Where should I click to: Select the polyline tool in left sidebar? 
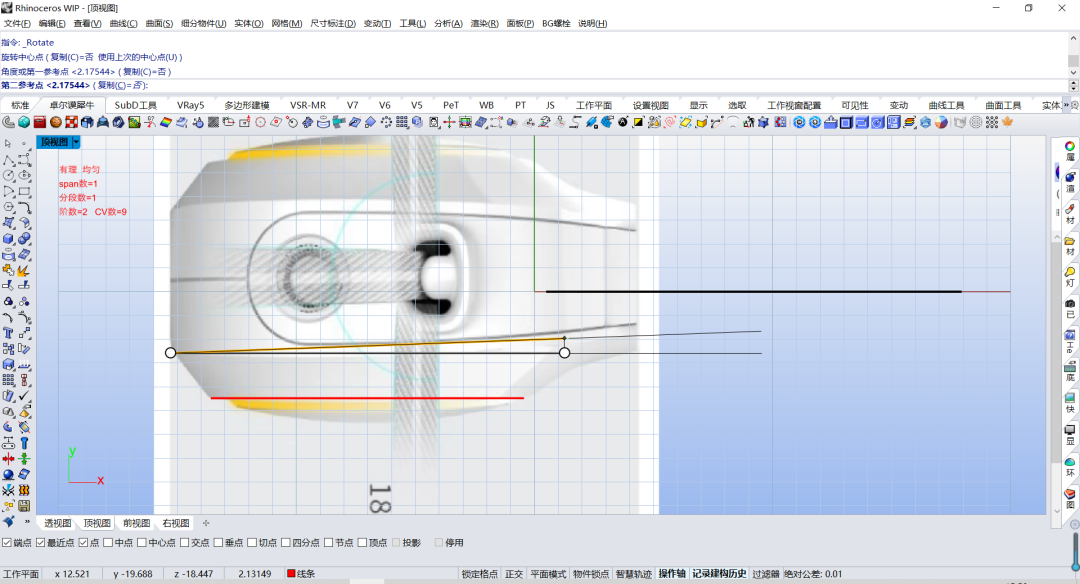8,160
